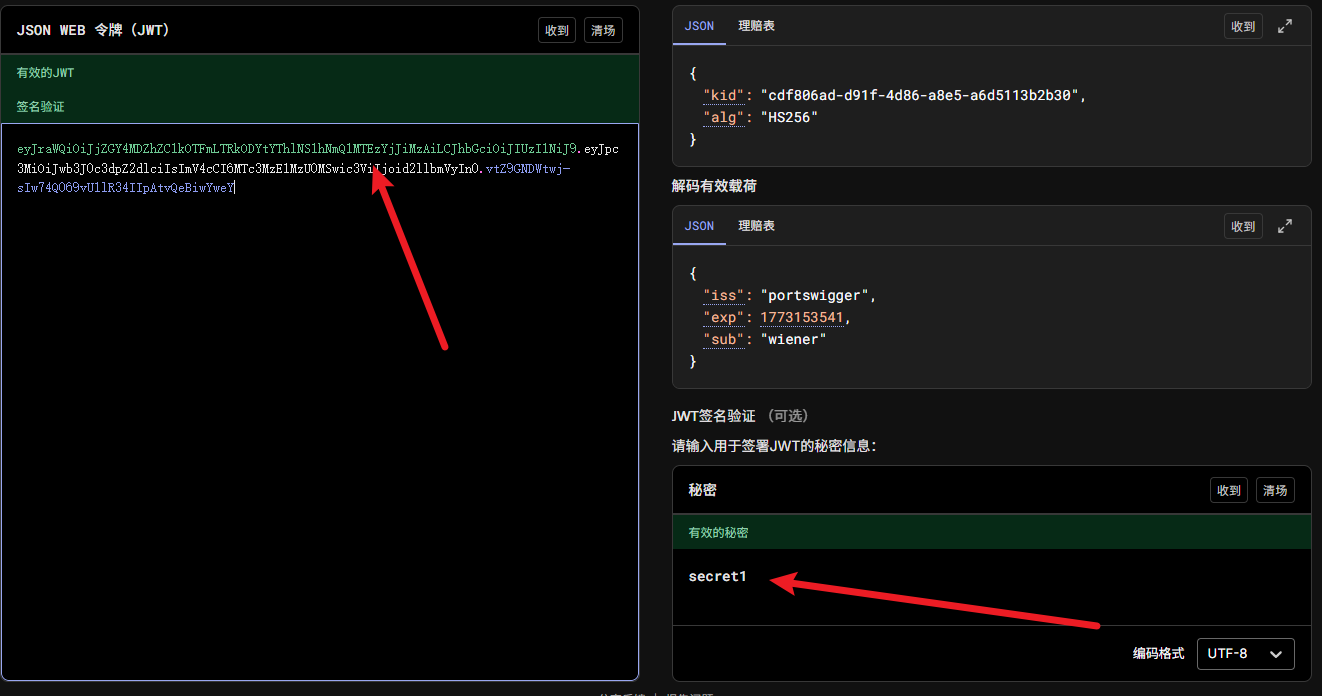Expand the decoded payload panel to fullscreen

point(1285,227)
